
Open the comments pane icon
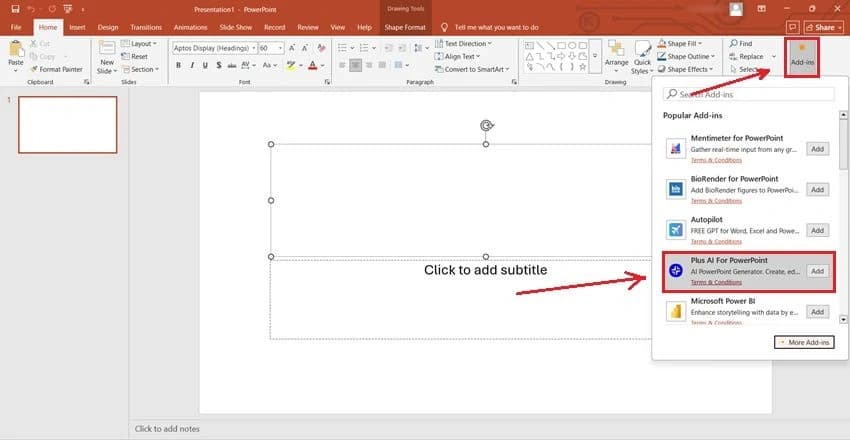pos(793,27)
